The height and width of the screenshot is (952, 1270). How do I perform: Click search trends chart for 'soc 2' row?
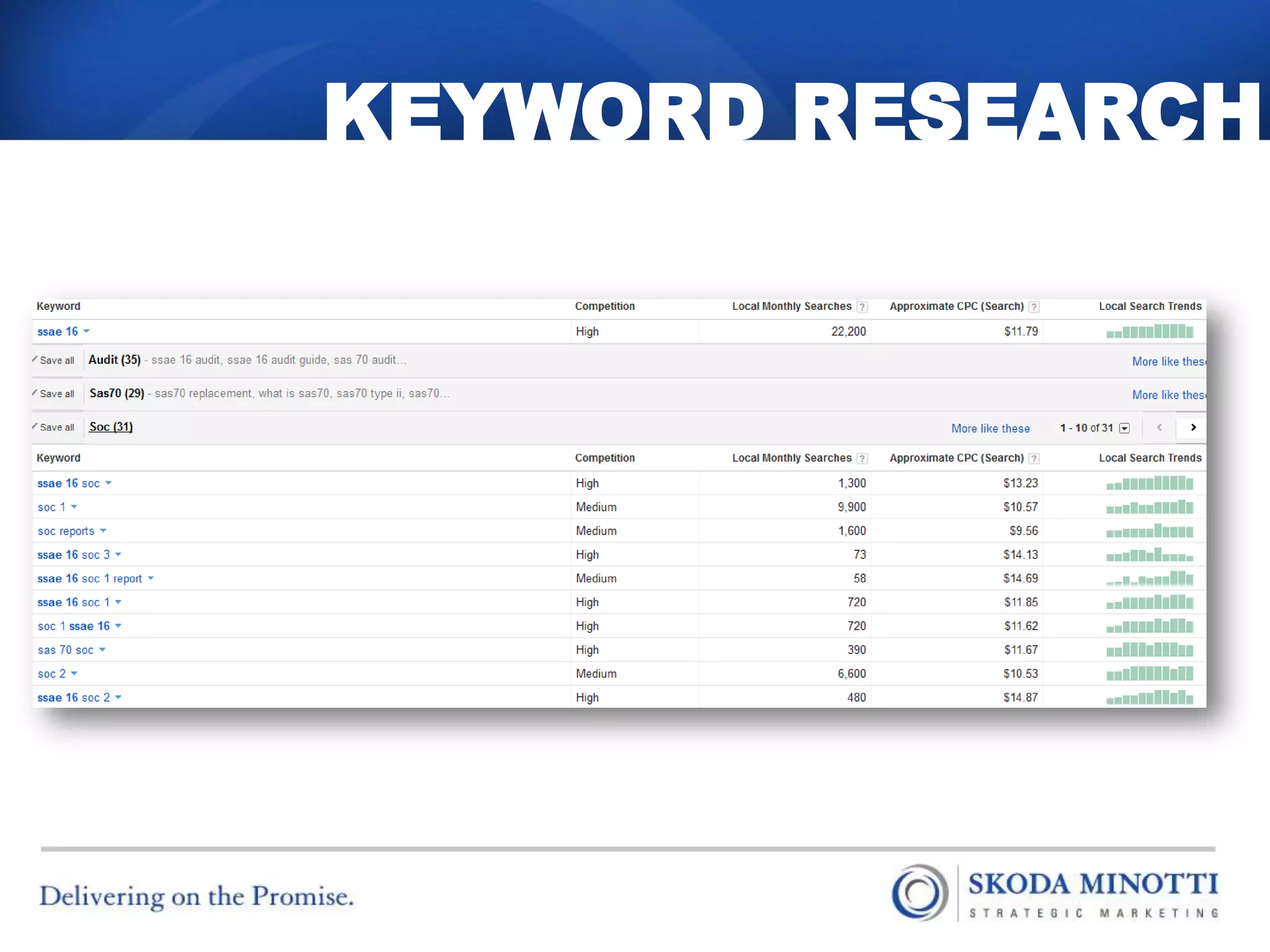(1150, 674)
